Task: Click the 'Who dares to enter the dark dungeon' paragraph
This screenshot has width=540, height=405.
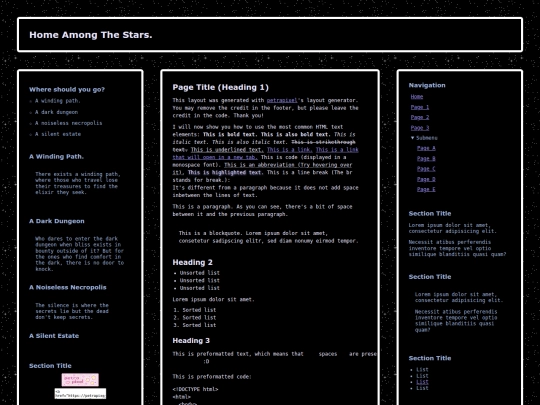Action: click(x=79, y=254)
